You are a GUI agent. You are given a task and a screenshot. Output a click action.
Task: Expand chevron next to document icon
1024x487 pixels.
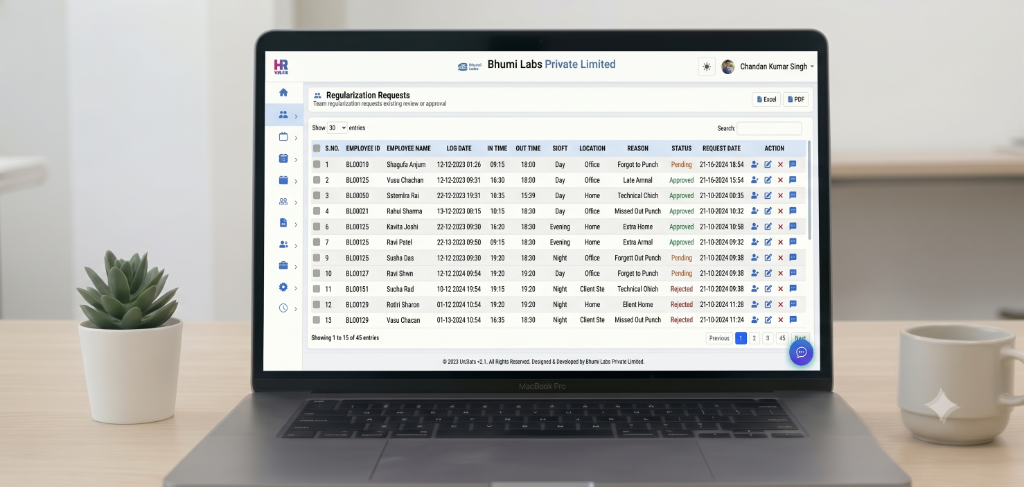pyautogui.click(x=296, y=224)
